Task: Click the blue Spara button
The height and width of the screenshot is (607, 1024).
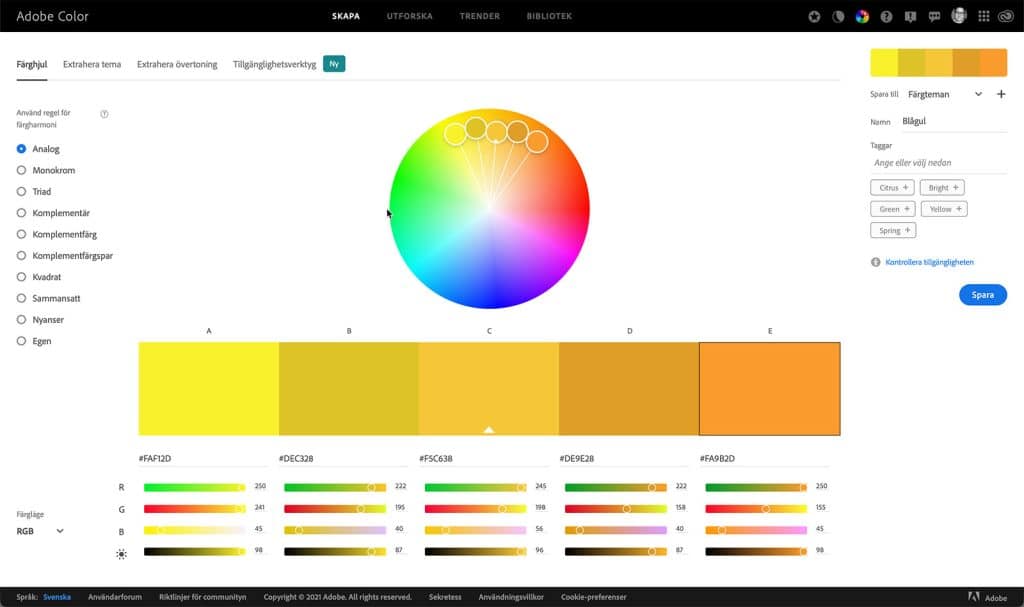Action: 982,295
